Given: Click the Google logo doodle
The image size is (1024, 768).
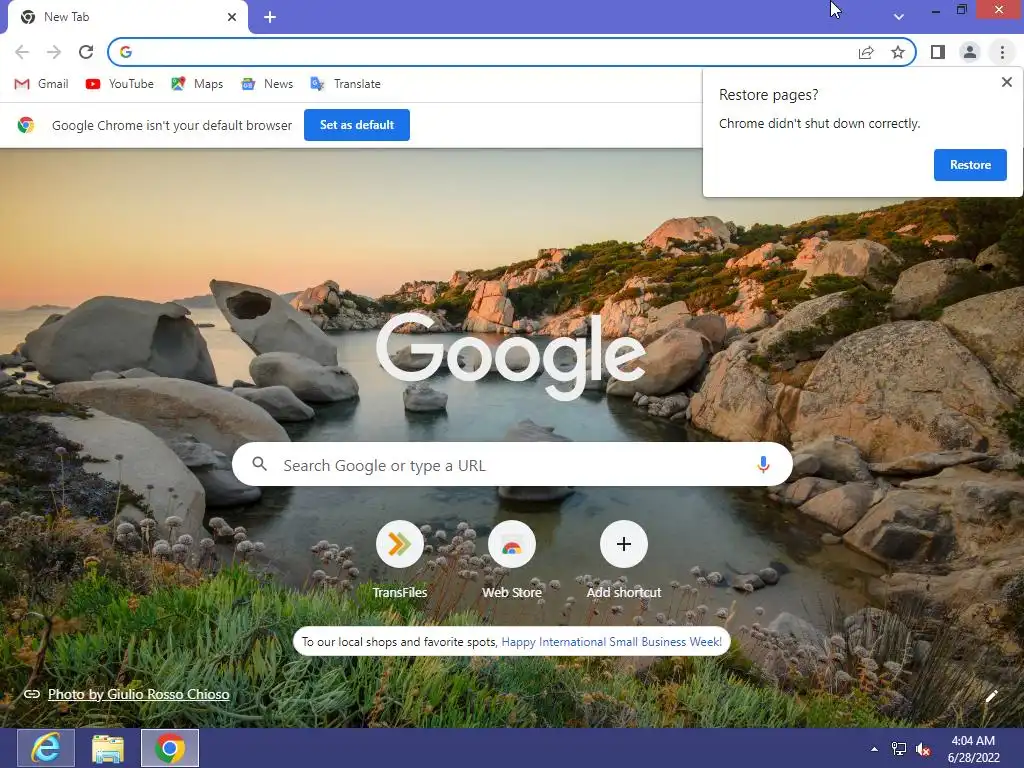Looking at the screenshot, I should 511,355.
